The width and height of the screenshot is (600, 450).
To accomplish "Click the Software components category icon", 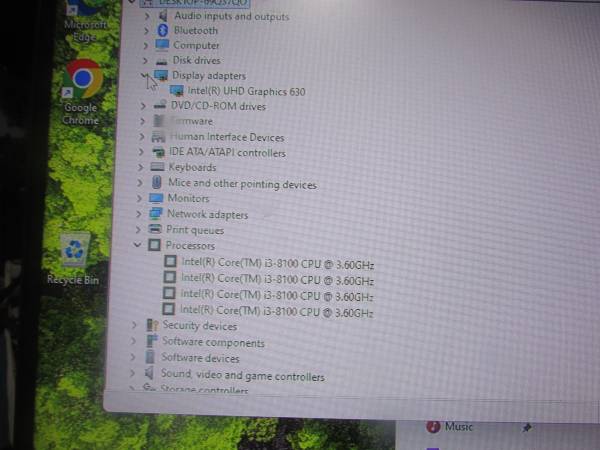I will click(x=152, y=341).
